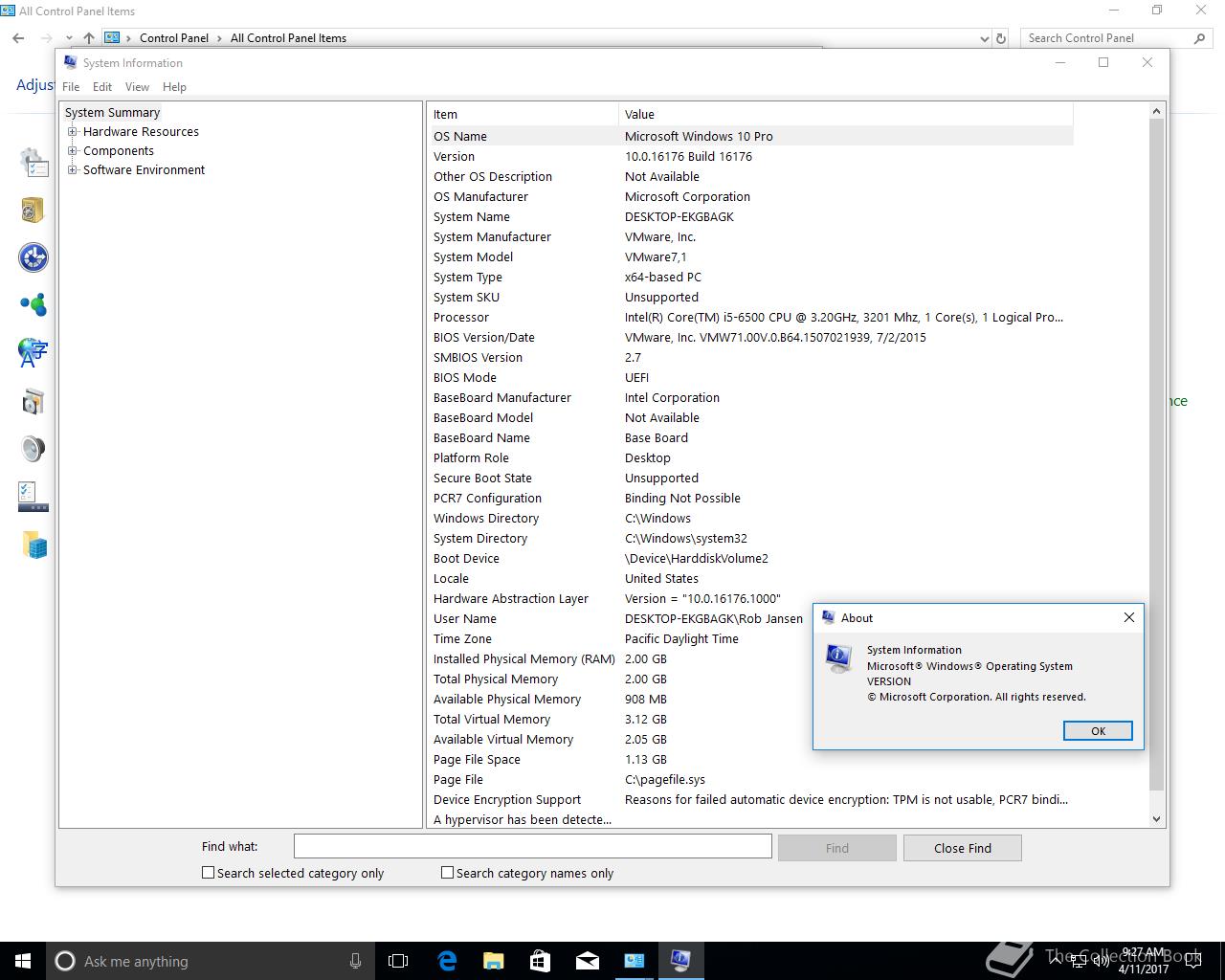
Task: Click the refresh button next to the address bar
Action: coord(1001,38)
